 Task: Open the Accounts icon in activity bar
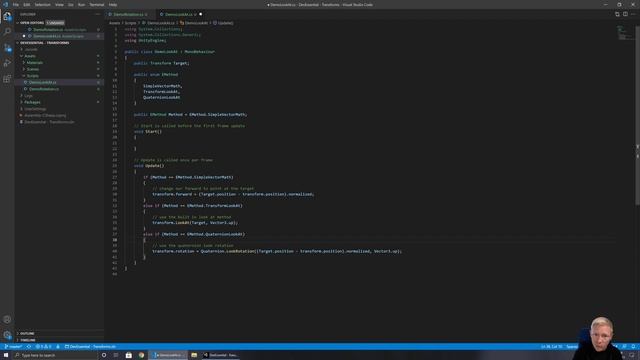point(7,320)
